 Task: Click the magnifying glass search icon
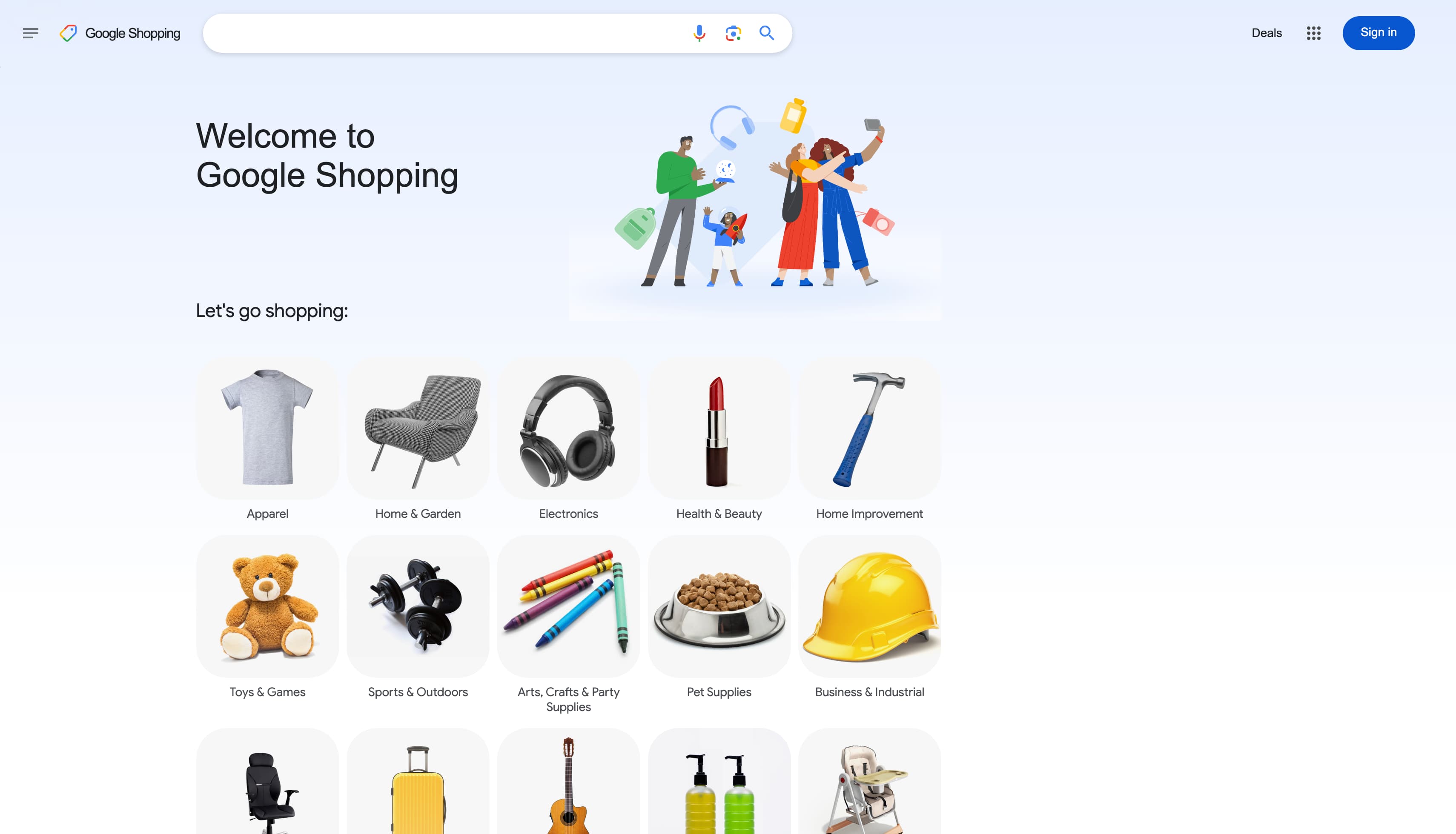pos(767,33)
